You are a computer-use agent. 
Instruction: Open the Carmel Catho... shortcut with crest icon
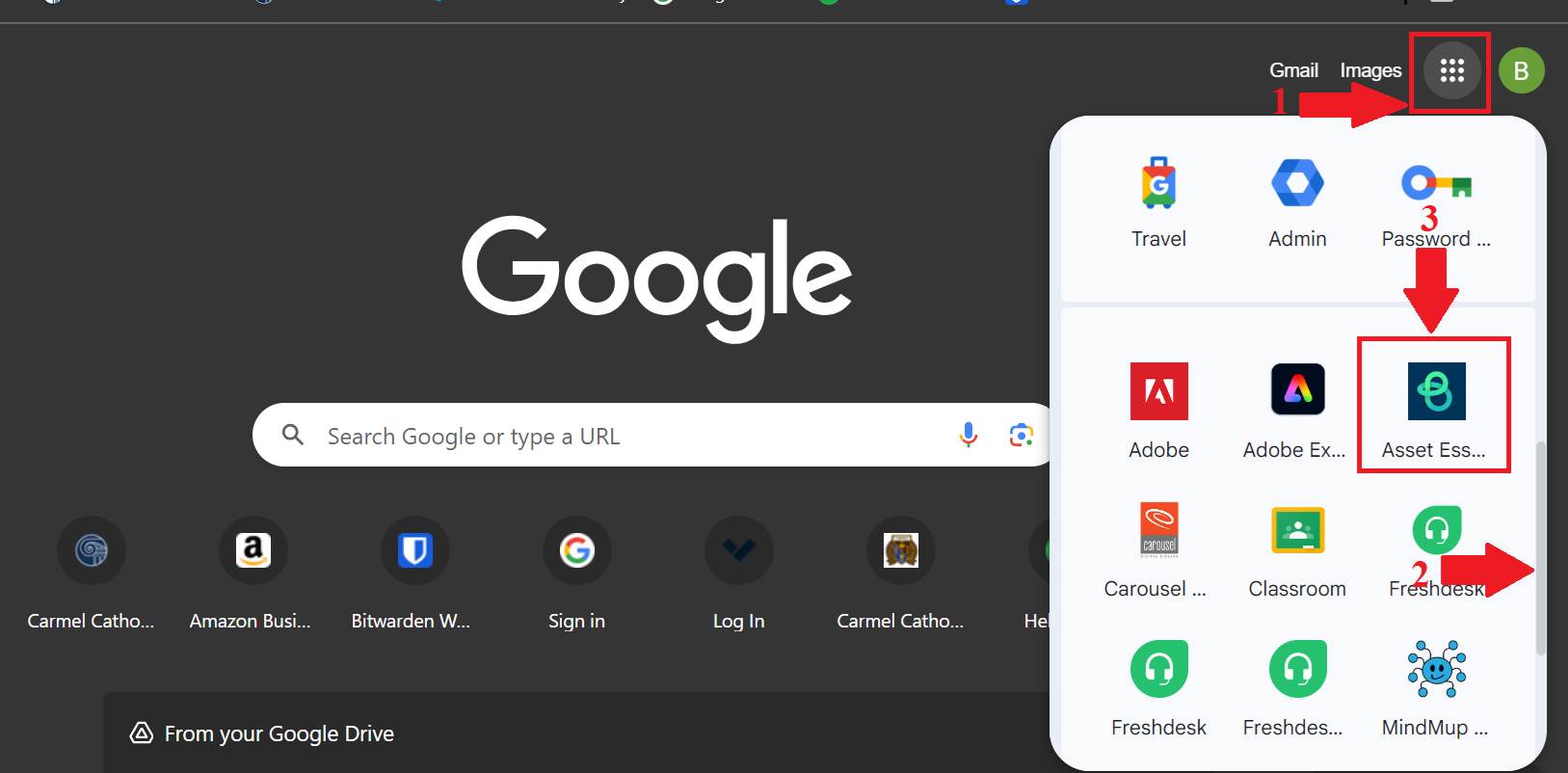900,574
